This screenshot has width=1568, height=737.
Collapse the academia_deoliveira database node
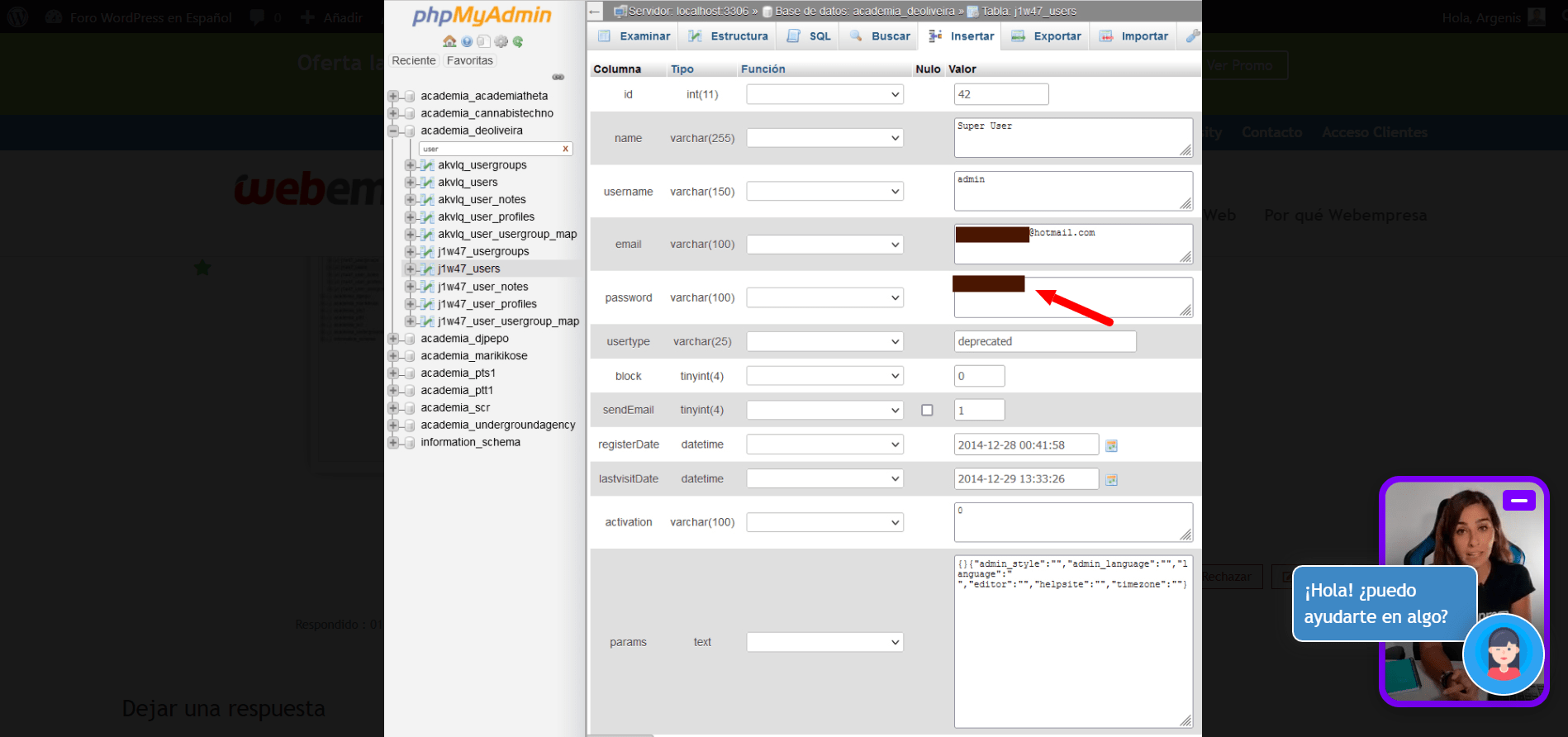pyautogui.click(x=393, y=131)
